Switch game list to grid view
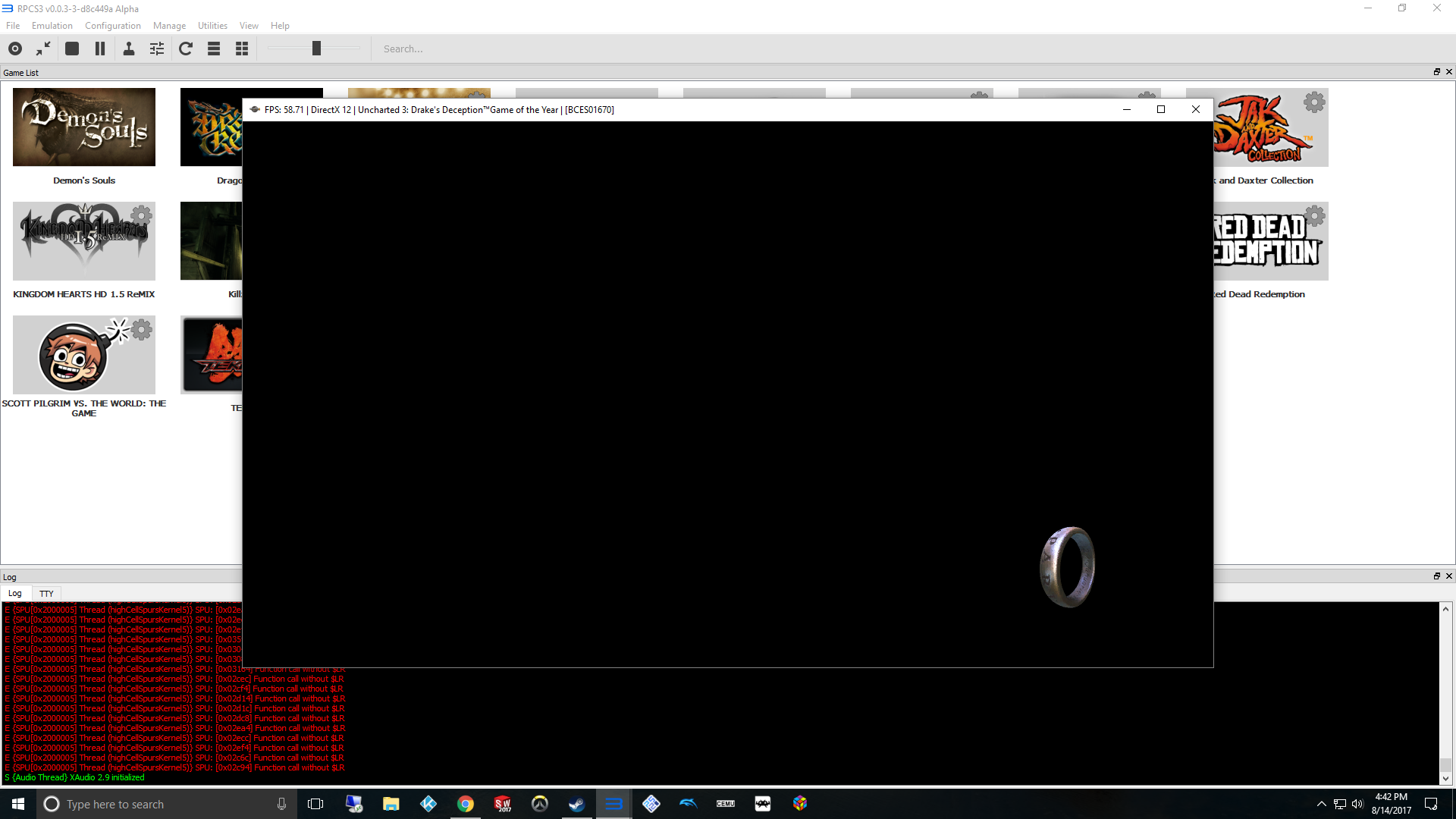Screen dimensions: 1456x819 [242, 49]
